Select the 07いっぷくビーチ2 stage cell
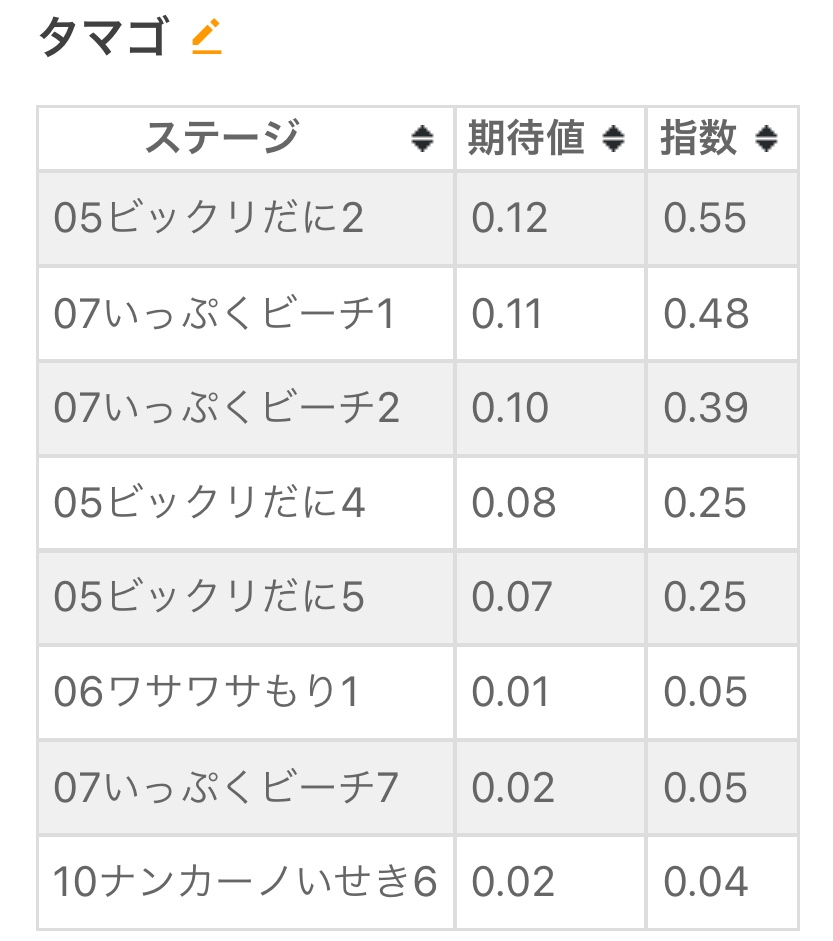Viewport: 833px width, 941px height. click(227, 408)
